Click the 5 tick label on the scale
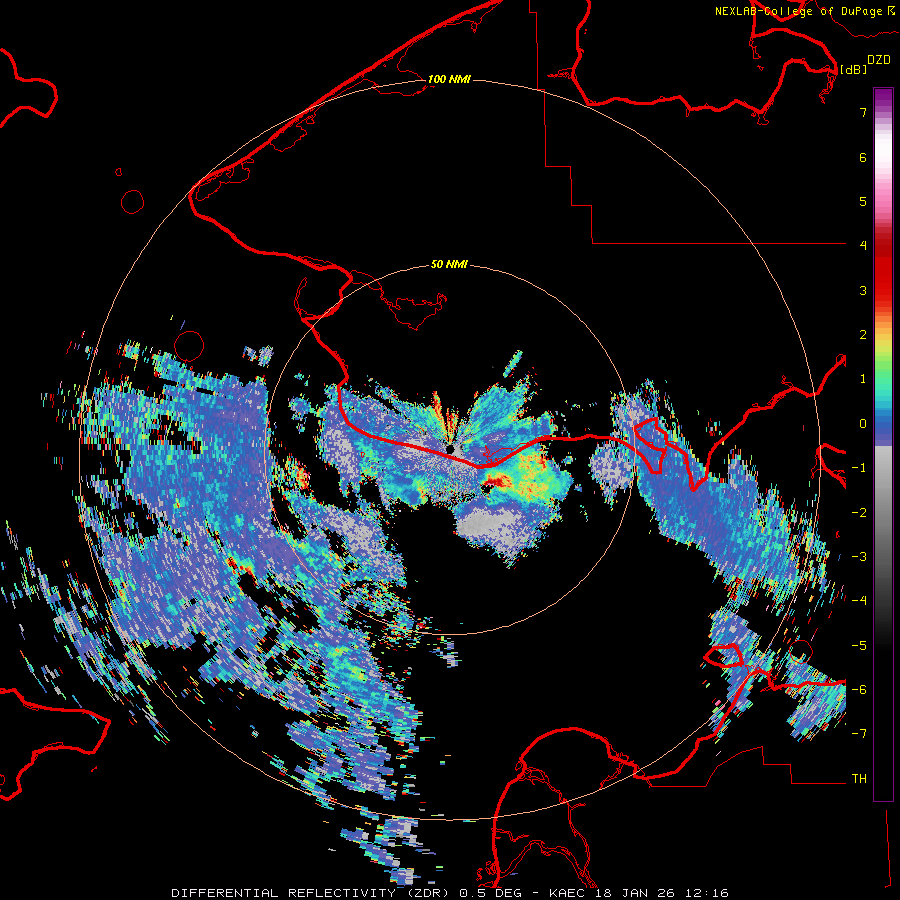This screenshot has height=900, width=900. (863, 201)
